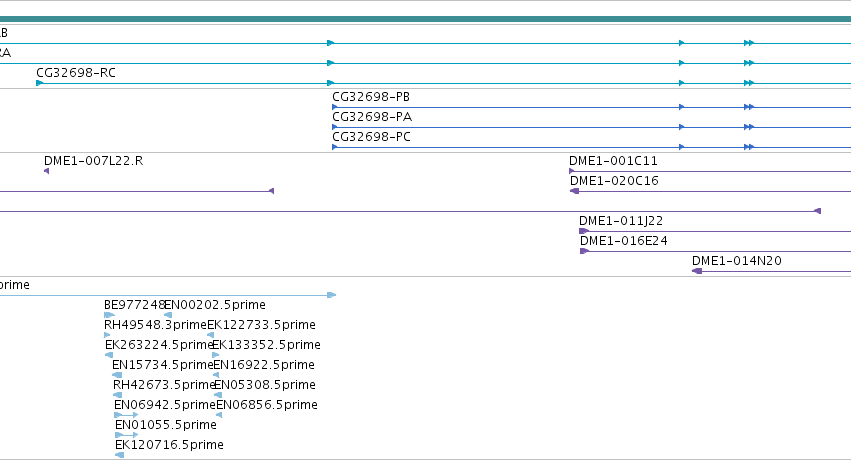The width and height of the screenshot is (851, 460).
Task: Select the DME1-011J22 clone label
Action: (x=621, y=221)
